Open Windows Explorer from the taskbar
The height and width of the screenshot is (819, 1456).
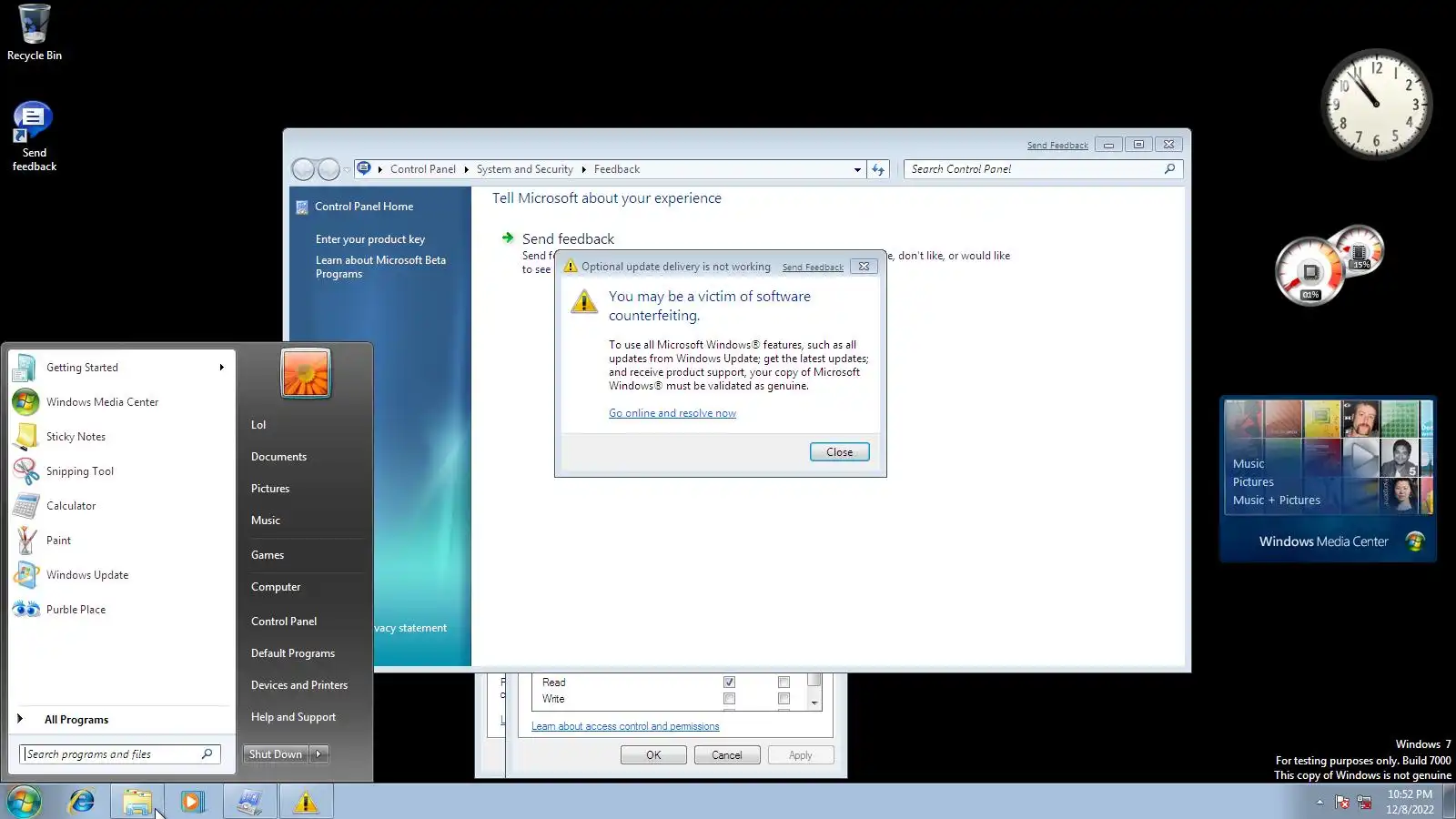[x=137, y=802]
